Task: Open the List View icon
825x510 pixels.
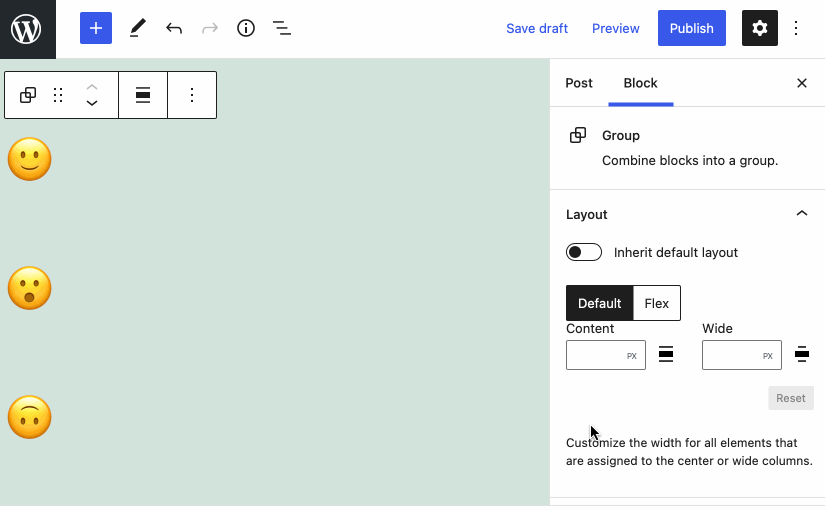Action: coord(282,28)
